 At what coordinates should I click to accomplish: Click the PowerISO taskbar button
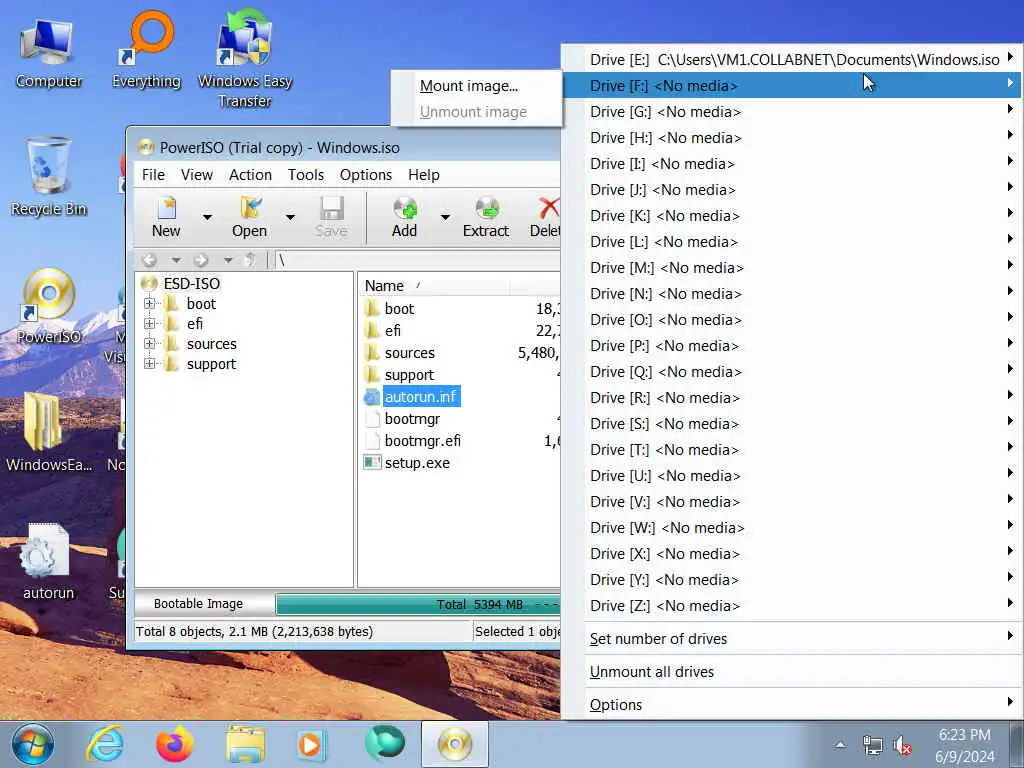[455, 744]
